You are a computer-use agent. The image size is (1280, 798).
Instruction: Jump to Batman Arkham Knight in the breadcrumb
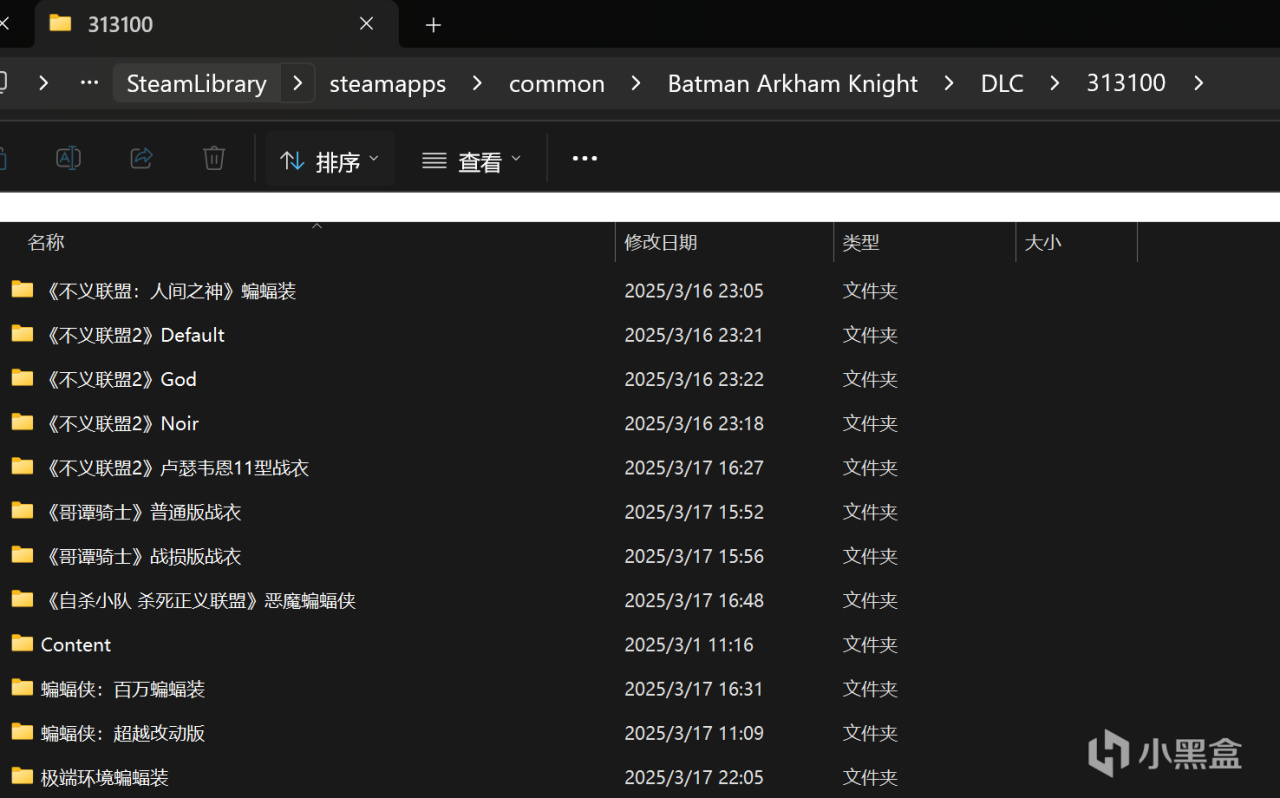click(x=793, y=83)
